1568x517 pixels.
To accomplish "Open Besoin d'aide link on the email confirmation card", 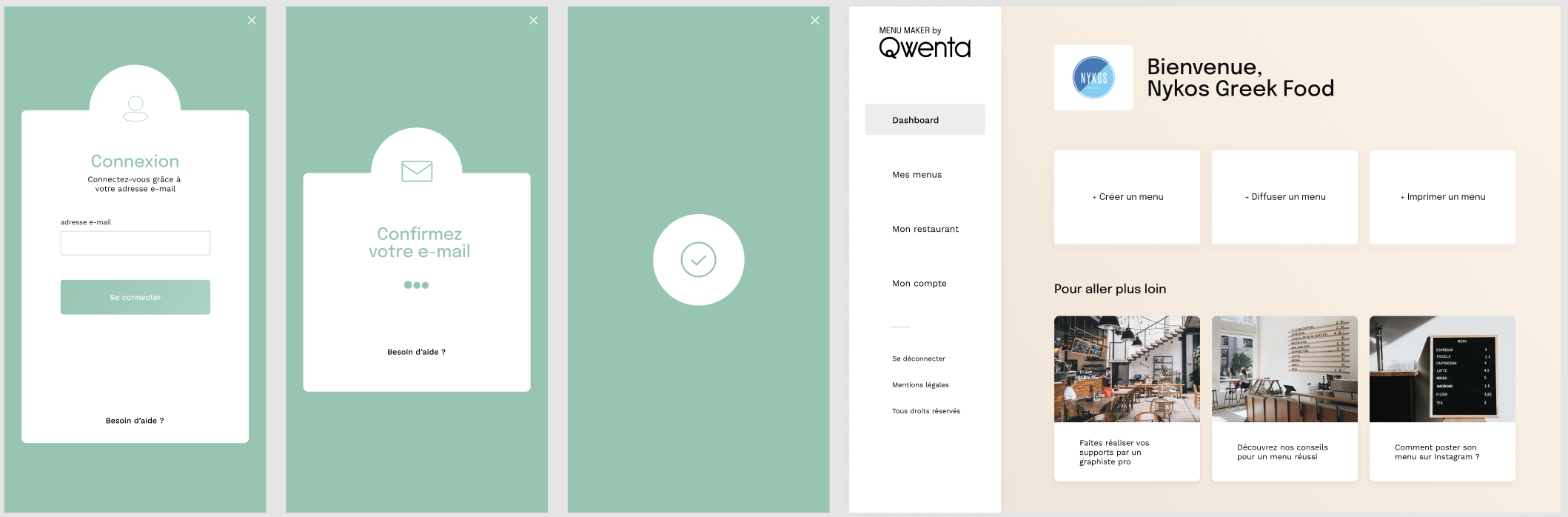I will tap(416, 352).
